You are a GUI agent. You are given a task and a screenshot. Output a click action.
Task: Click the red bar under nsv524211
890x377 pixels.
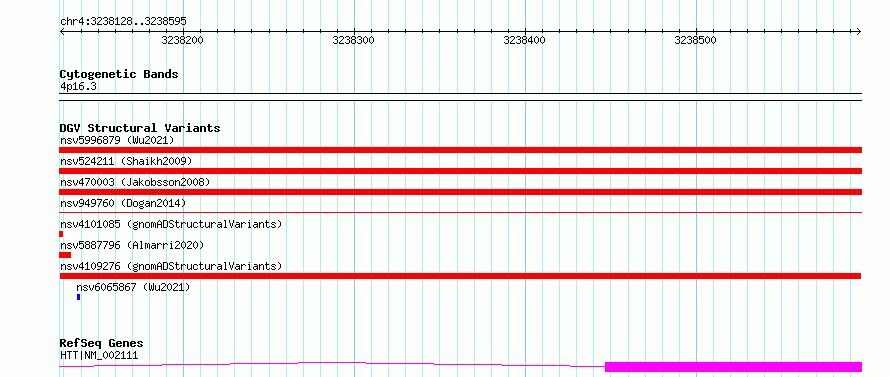[460, 171]
